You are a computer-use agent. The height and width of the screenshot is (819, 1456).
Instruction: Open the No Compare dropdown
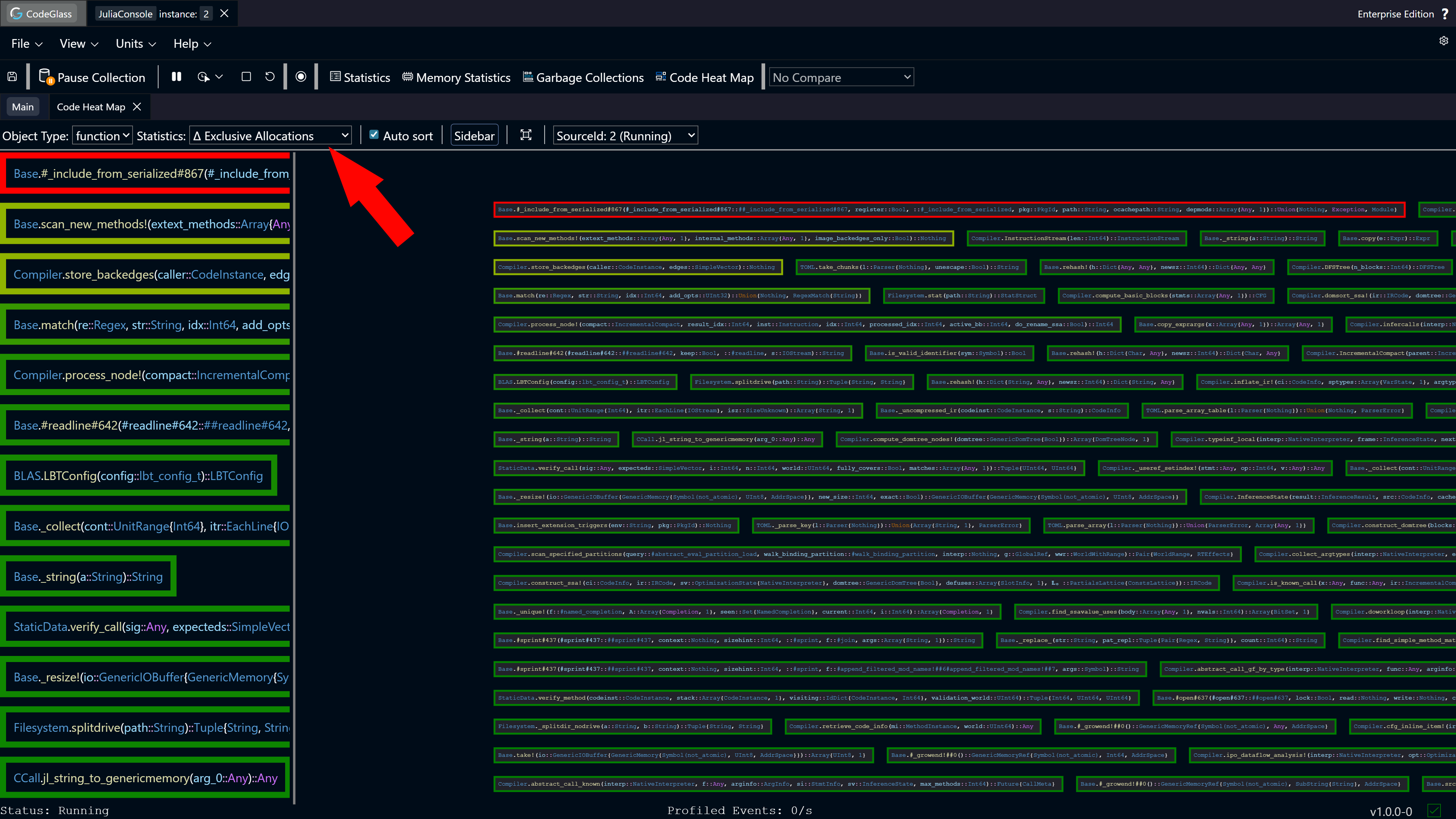pyautogui.click(x=842, y=77)
